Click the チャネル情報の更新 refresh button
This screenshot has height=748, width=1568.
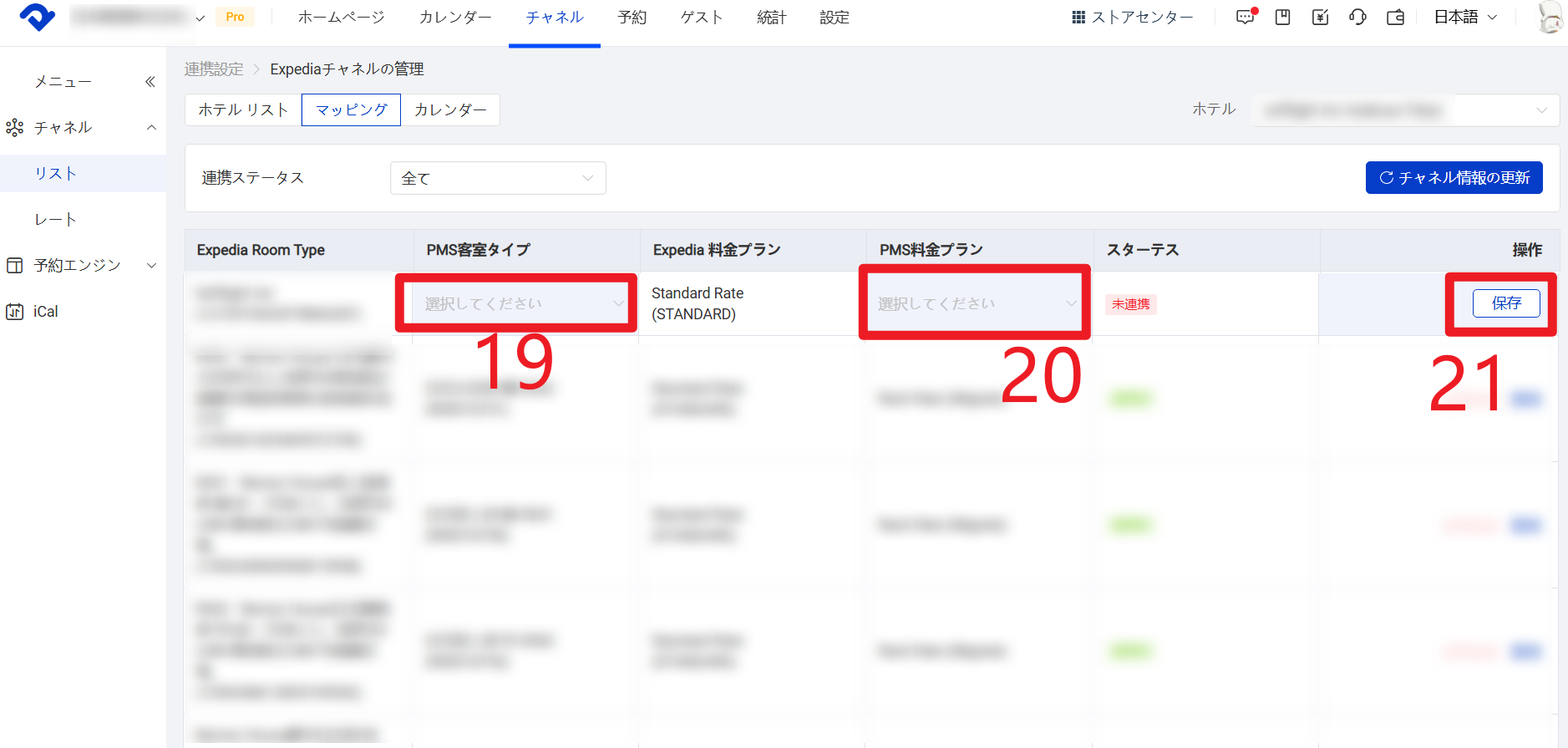click(x=1454, y=177)
